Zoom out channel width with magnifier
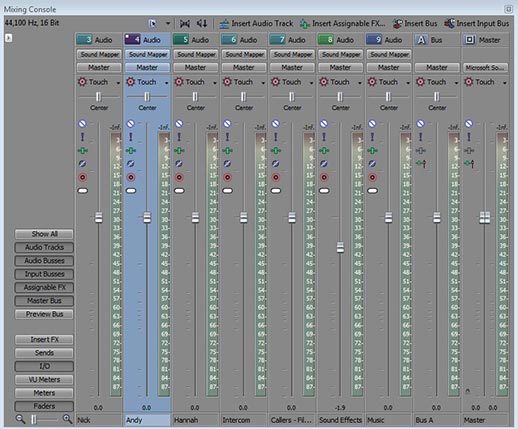 click(20, 419)
